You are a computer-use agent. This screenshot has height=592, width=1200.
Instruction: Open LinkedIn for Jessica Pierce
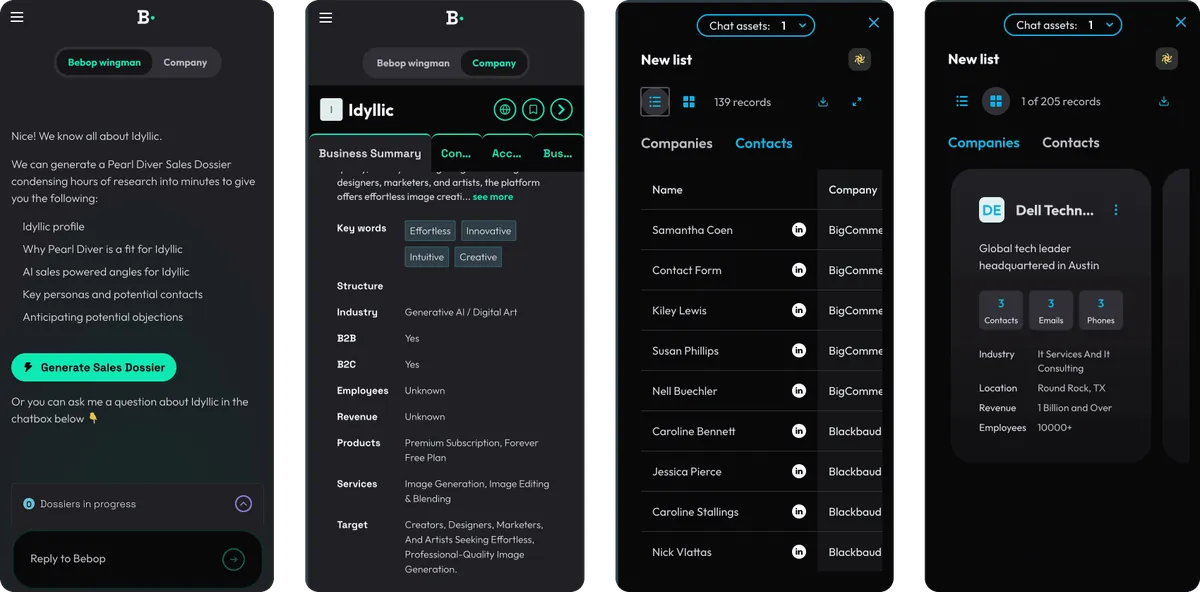coord(799,471)
